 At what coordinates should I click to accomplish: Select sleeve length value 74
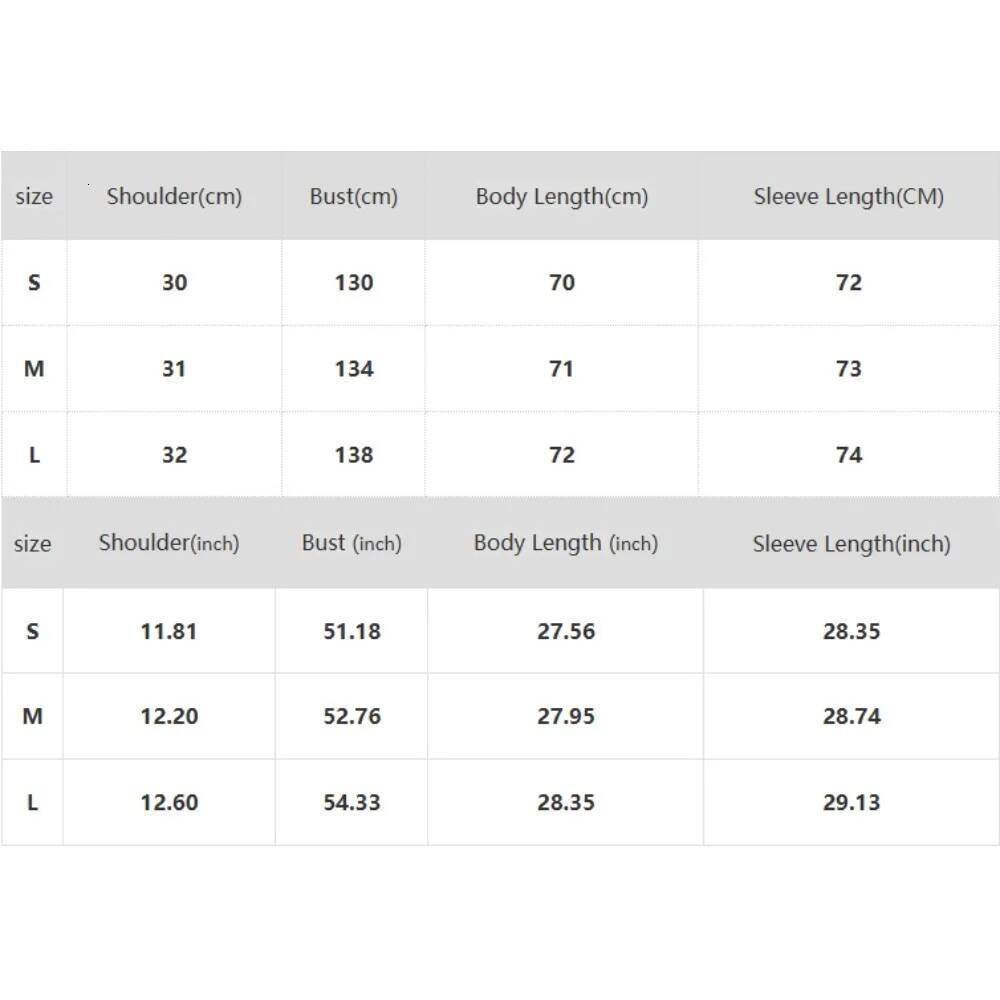(848, 455)
